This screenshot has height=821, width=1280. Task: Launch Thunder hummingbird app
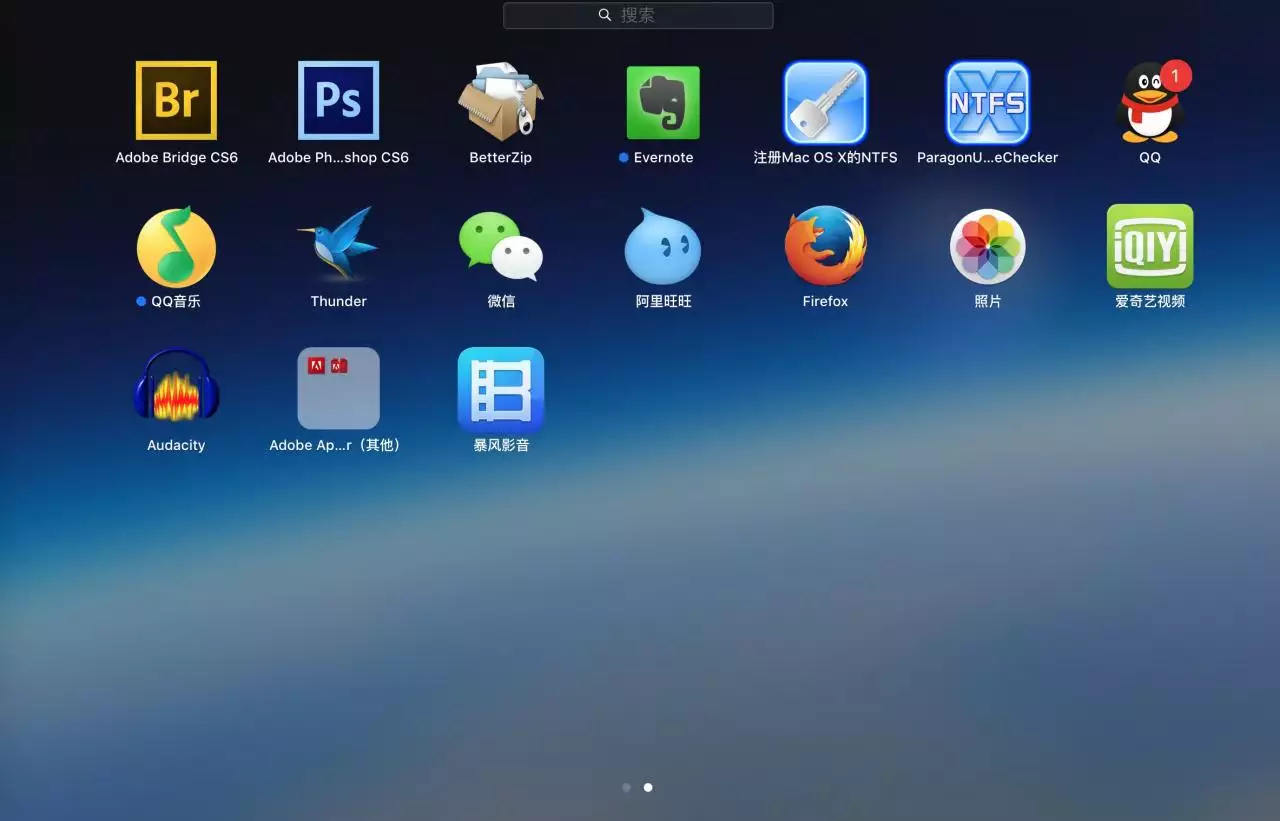coord(338,244)
